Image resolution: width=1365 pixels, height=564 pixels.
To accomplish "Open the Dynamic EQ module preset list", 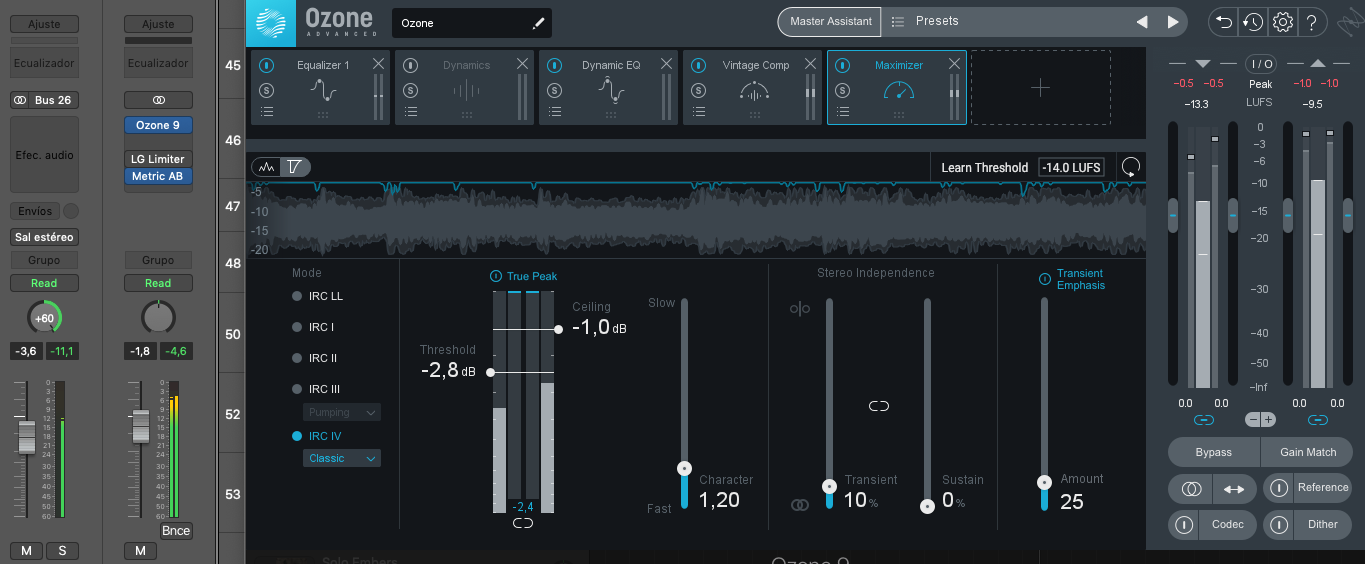I will (x=554, y=112).
